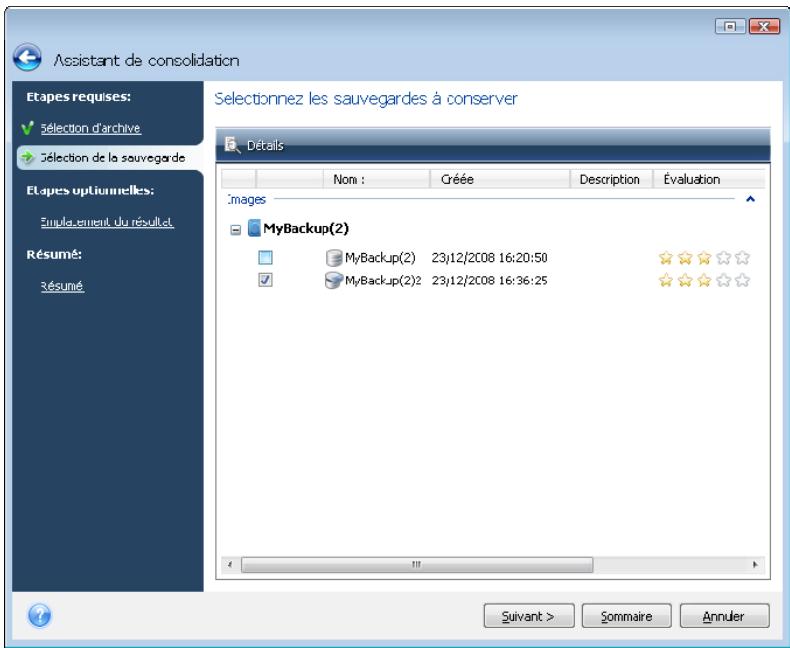The height and width of the screenshot is (648, 790).
Task: Click the Annuler button
Action: click(x=725, y=616)
